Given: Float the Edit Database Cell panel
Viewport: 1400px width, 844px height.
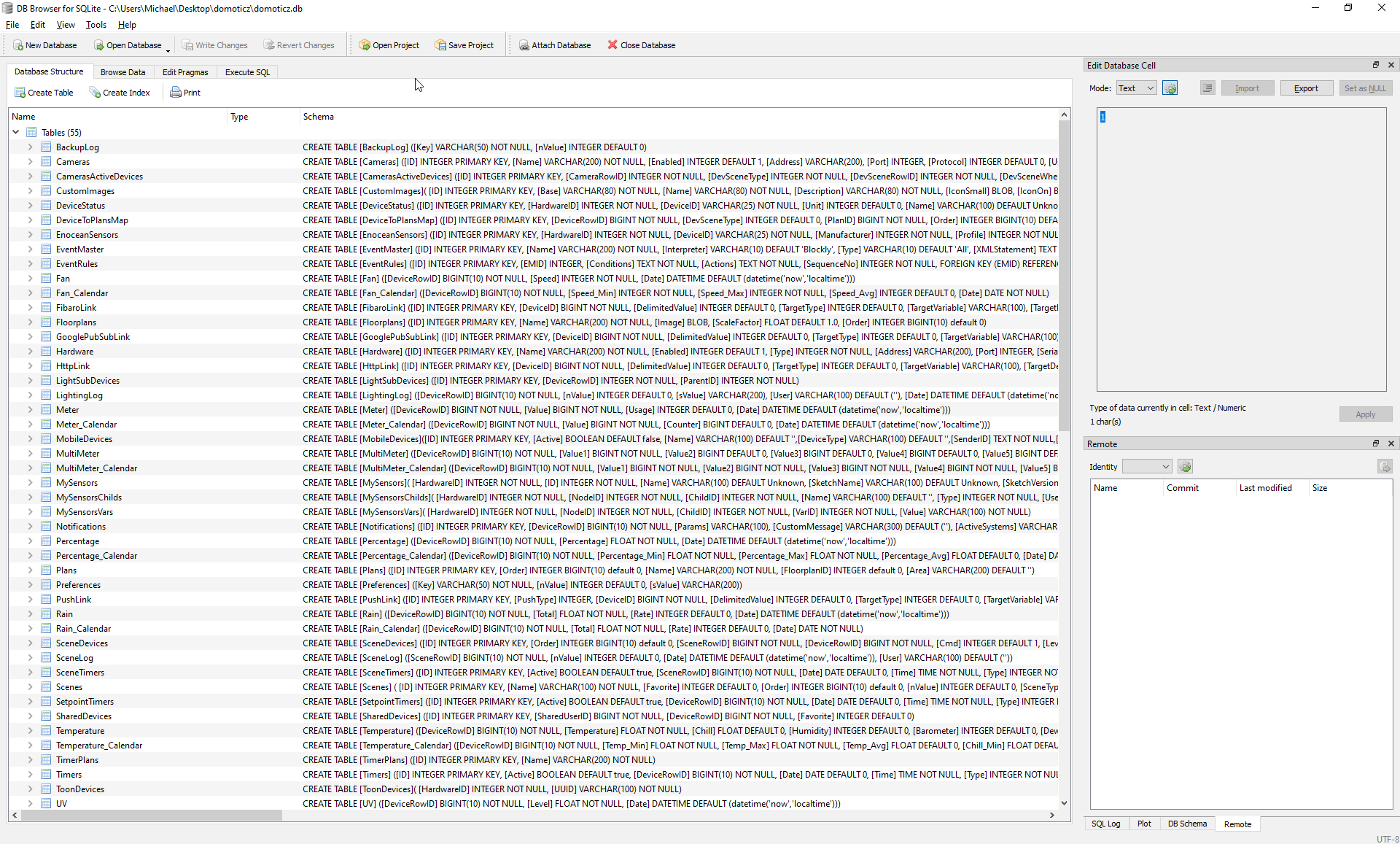Looking at the screenshot, I should point(1376,65).
